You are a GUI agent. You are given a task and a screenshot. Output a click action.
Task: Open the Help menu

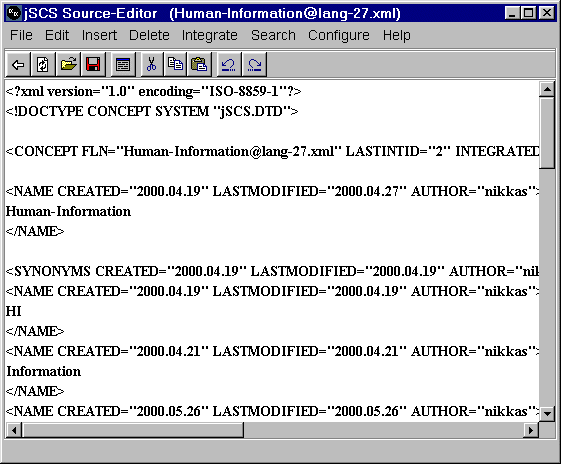396,35
